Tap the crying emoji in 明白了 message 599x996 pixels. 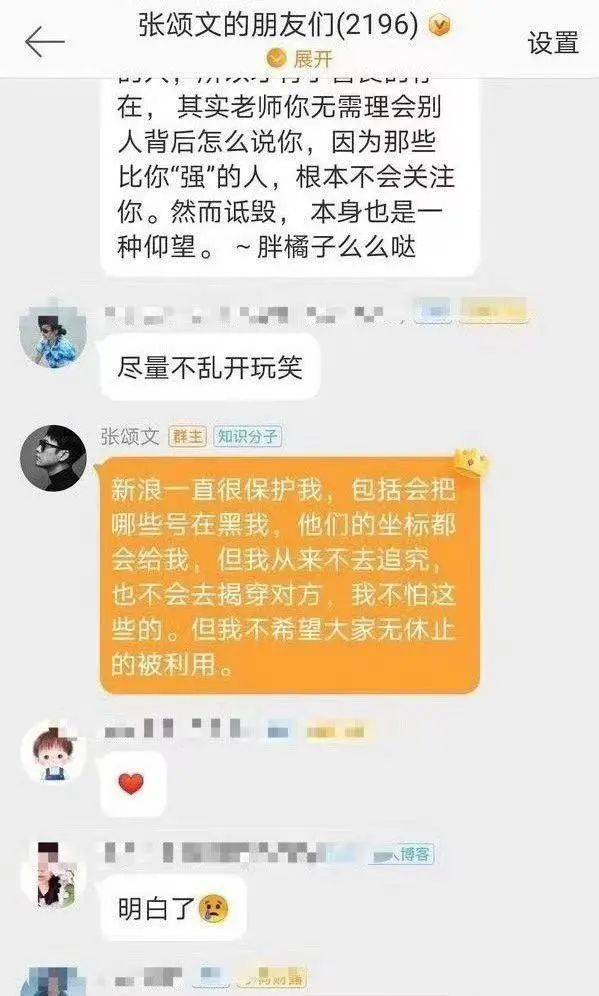(213, 909)
